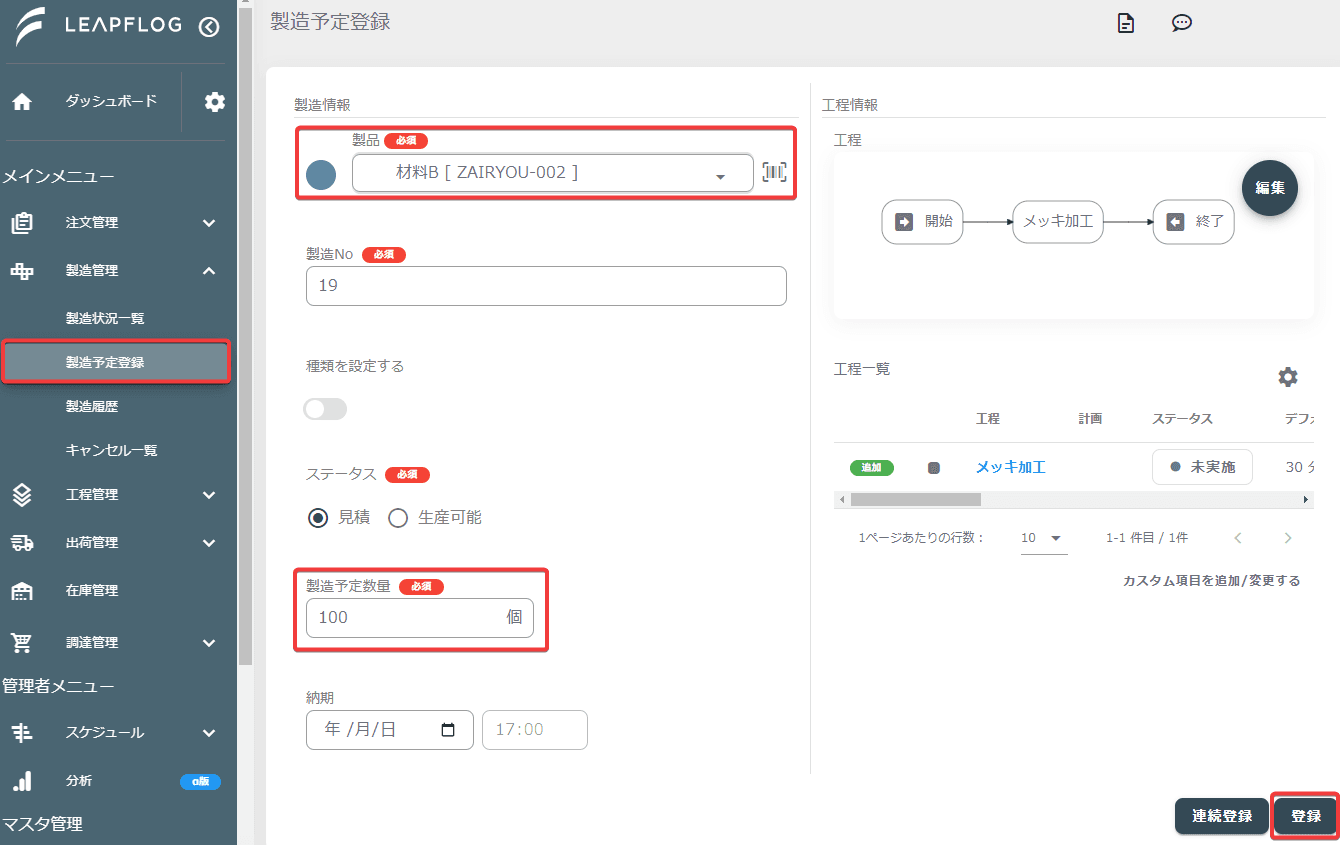1340x845 pixels.
Task: Open rows-per-page dropdown showing 10
Action: click(x=1043, y=538)
